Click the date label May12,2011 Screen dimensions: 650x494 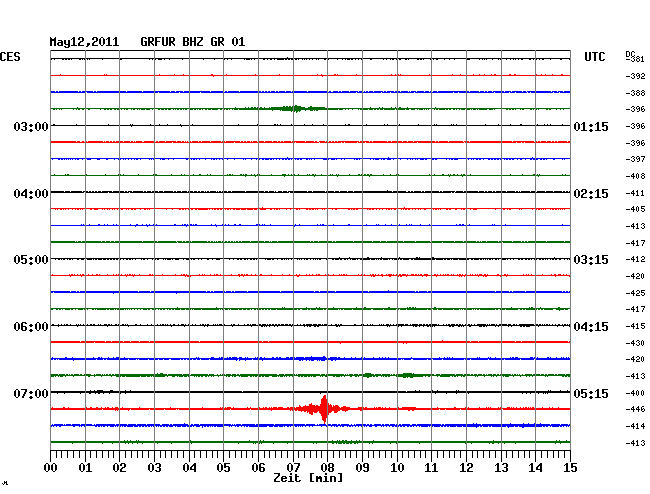coord(84,42)
